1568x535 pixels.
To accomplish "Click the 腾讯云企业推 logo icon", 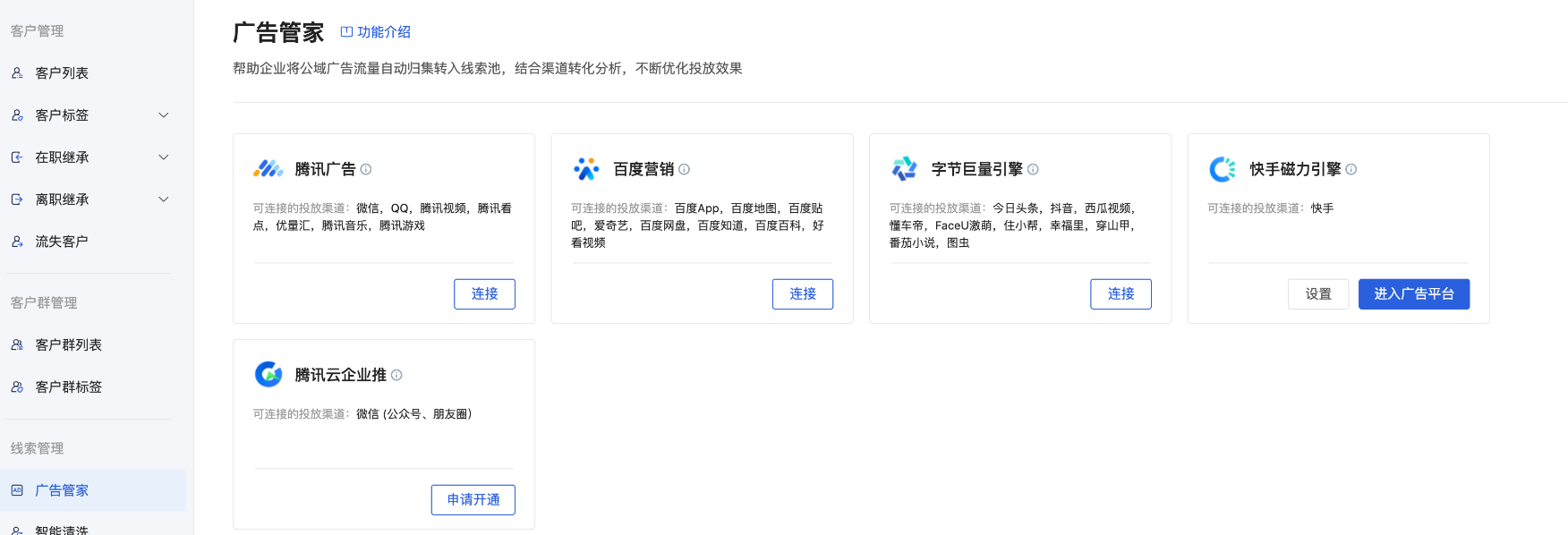I will pos(268,375).
